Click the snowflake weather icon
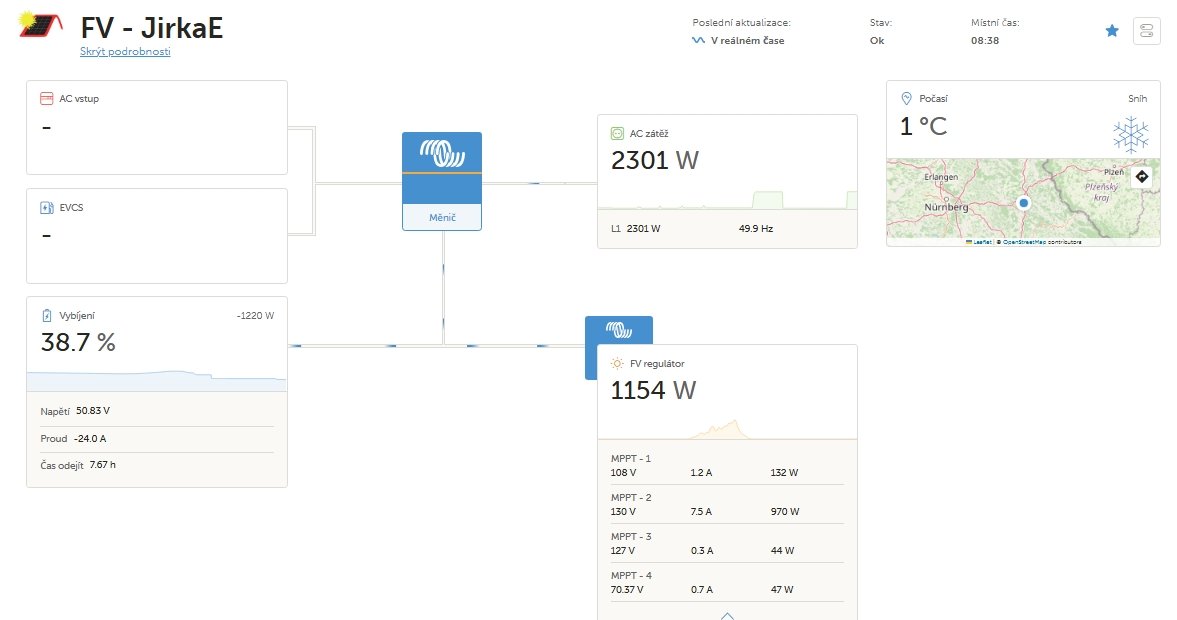 [1130, 134]
